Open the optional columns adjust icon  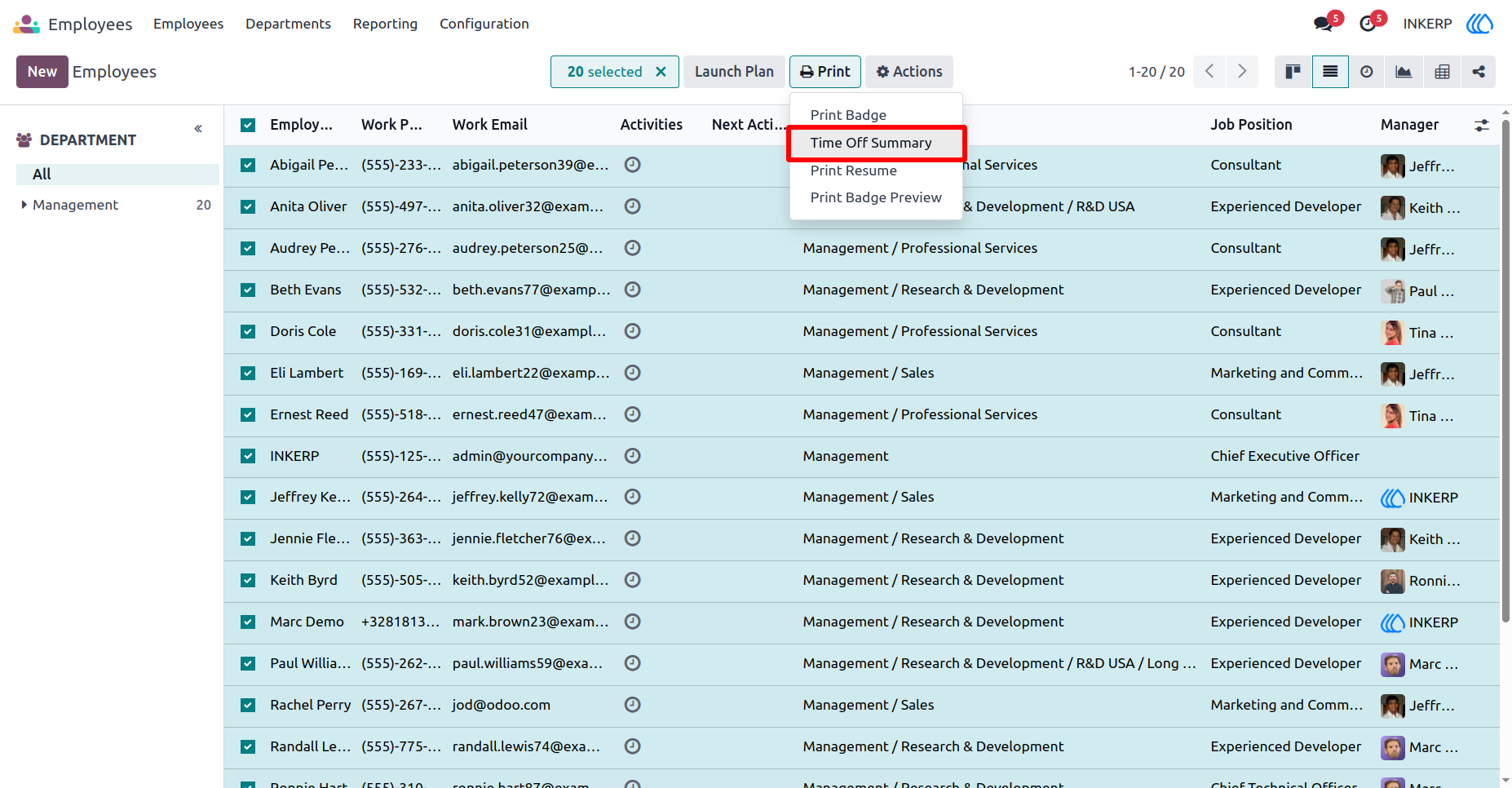pos(1482,125)
